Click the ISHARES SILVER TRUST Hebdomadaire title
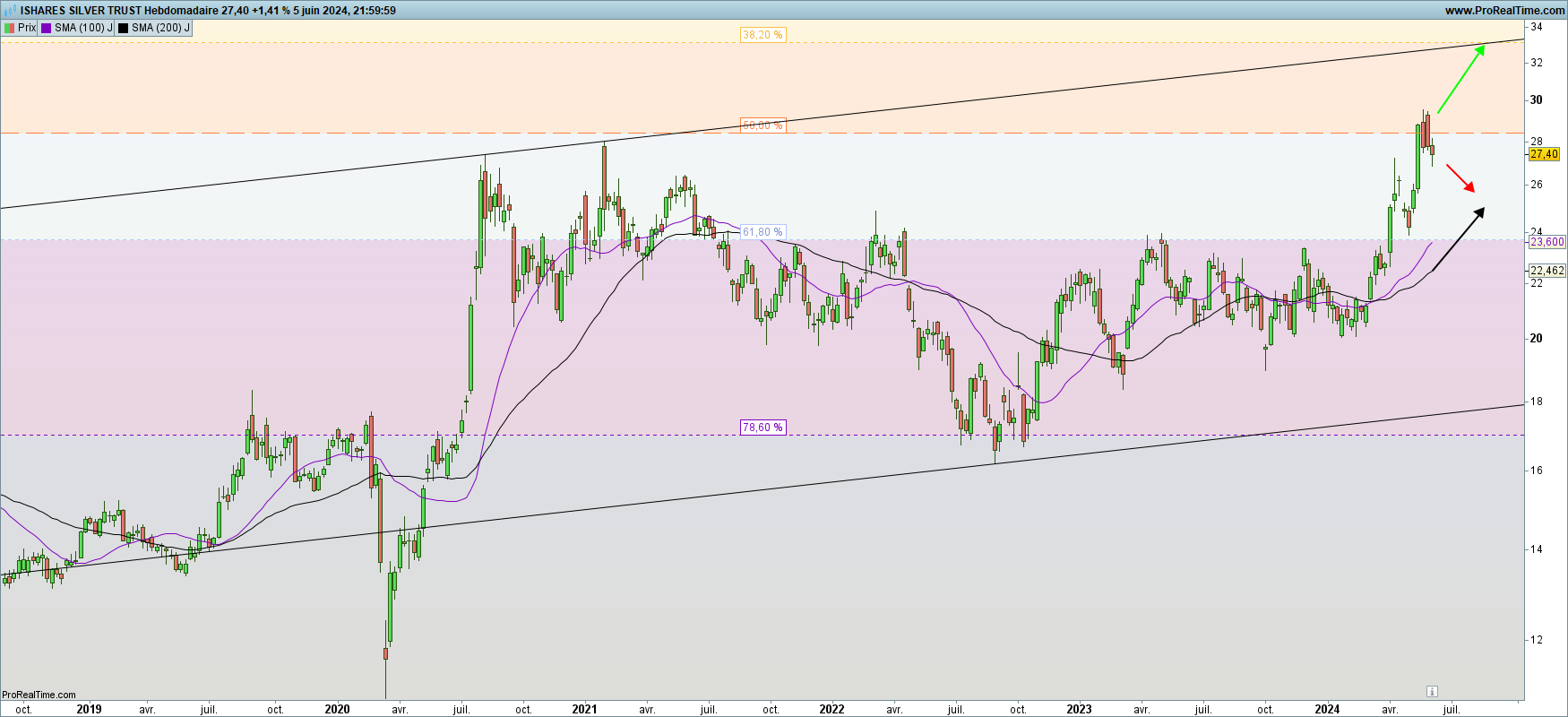1568x717 pixels. [121, 11]
